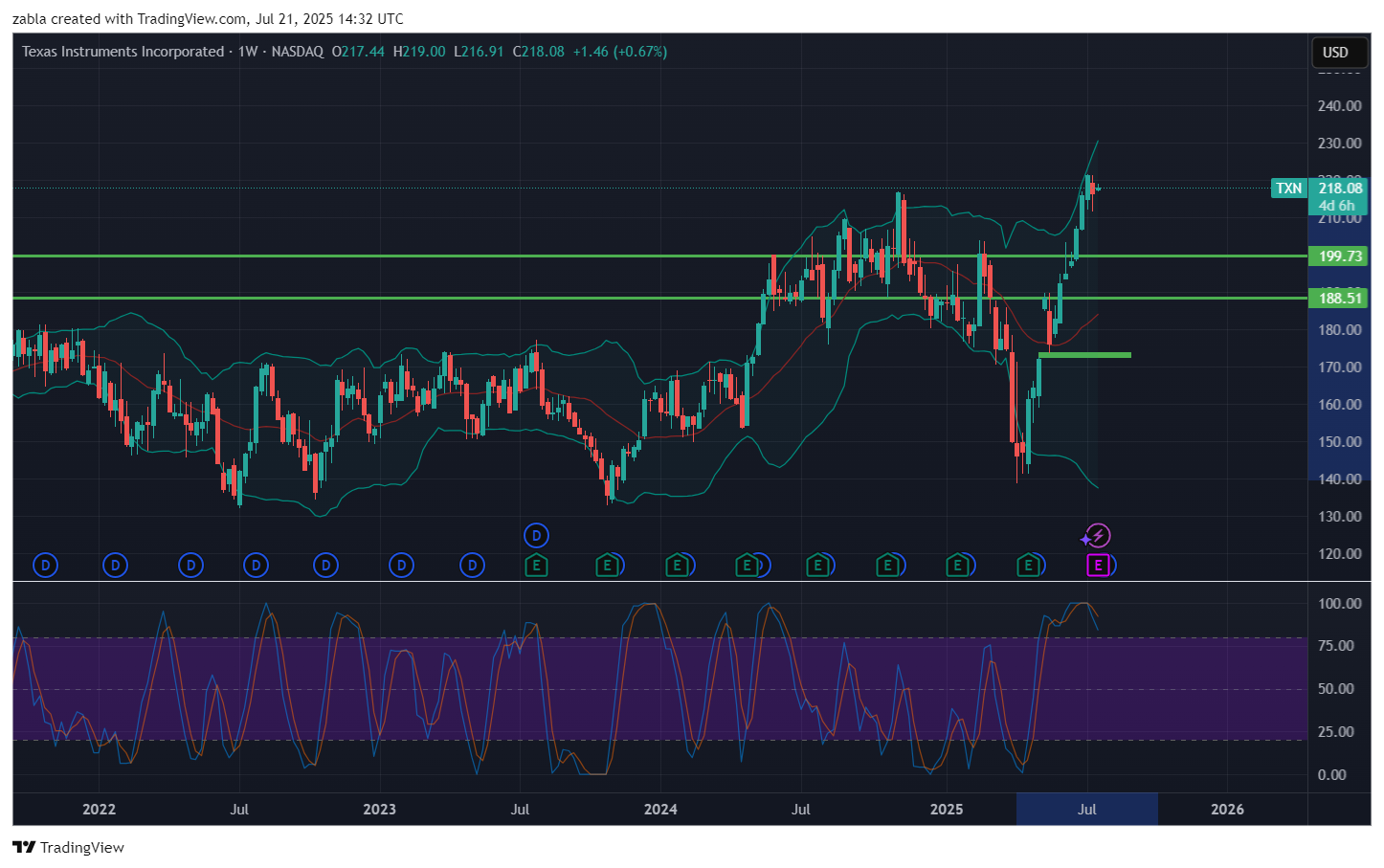This screenshot has height=868, width=1384.
Task: Click the open value O217.44
Action: pos(358,52)
